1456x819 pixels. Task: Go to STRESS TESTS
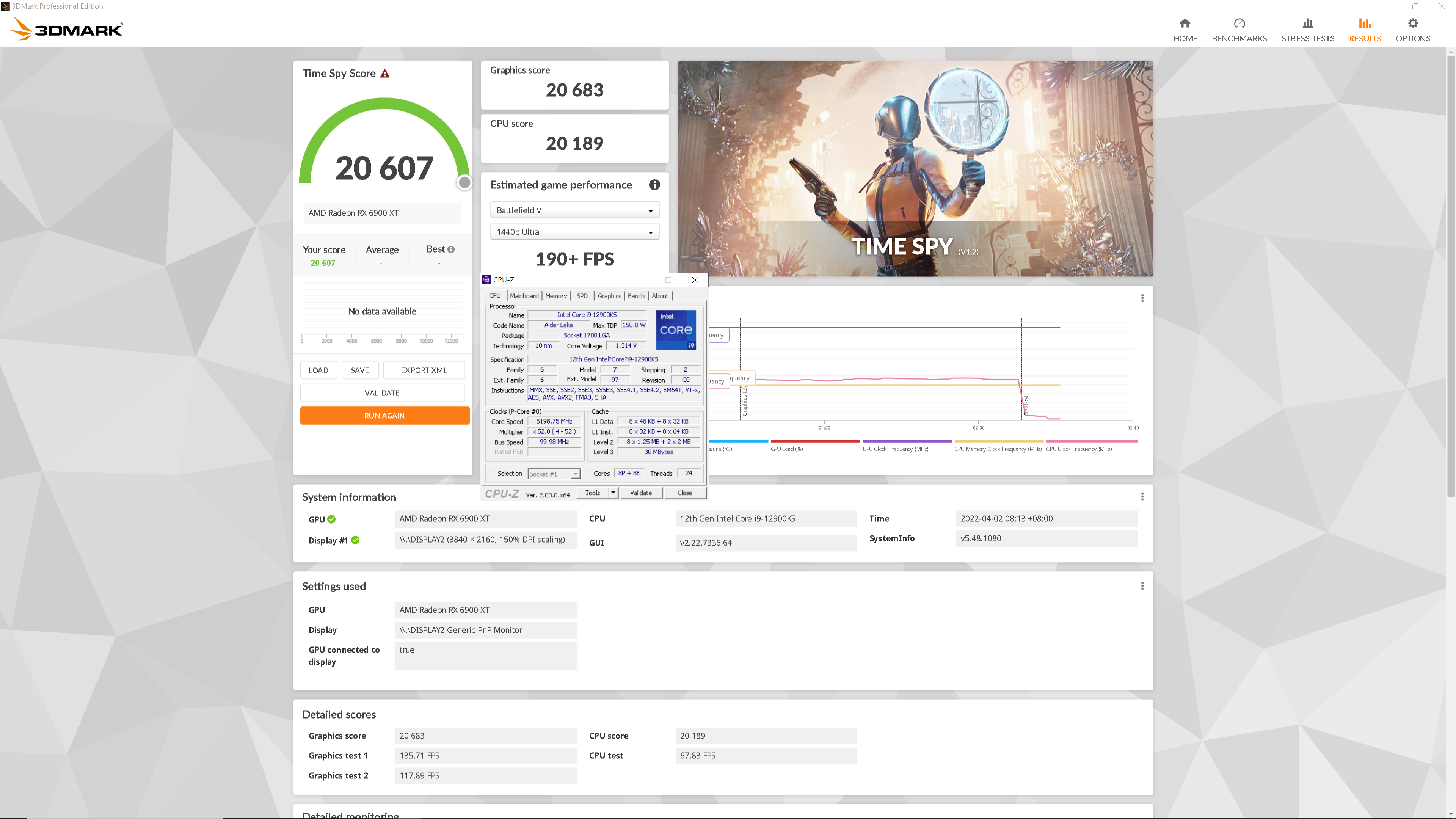(1307, 30)
